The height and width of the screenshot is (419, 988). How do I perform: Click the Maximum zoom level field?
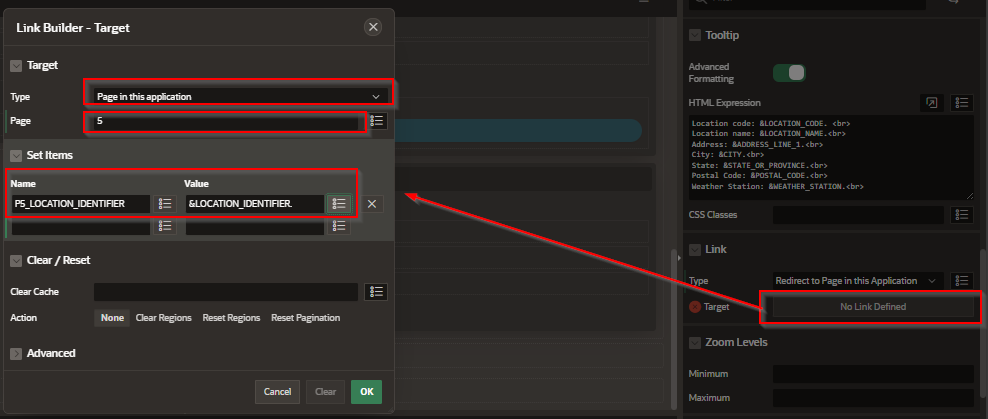873,398
